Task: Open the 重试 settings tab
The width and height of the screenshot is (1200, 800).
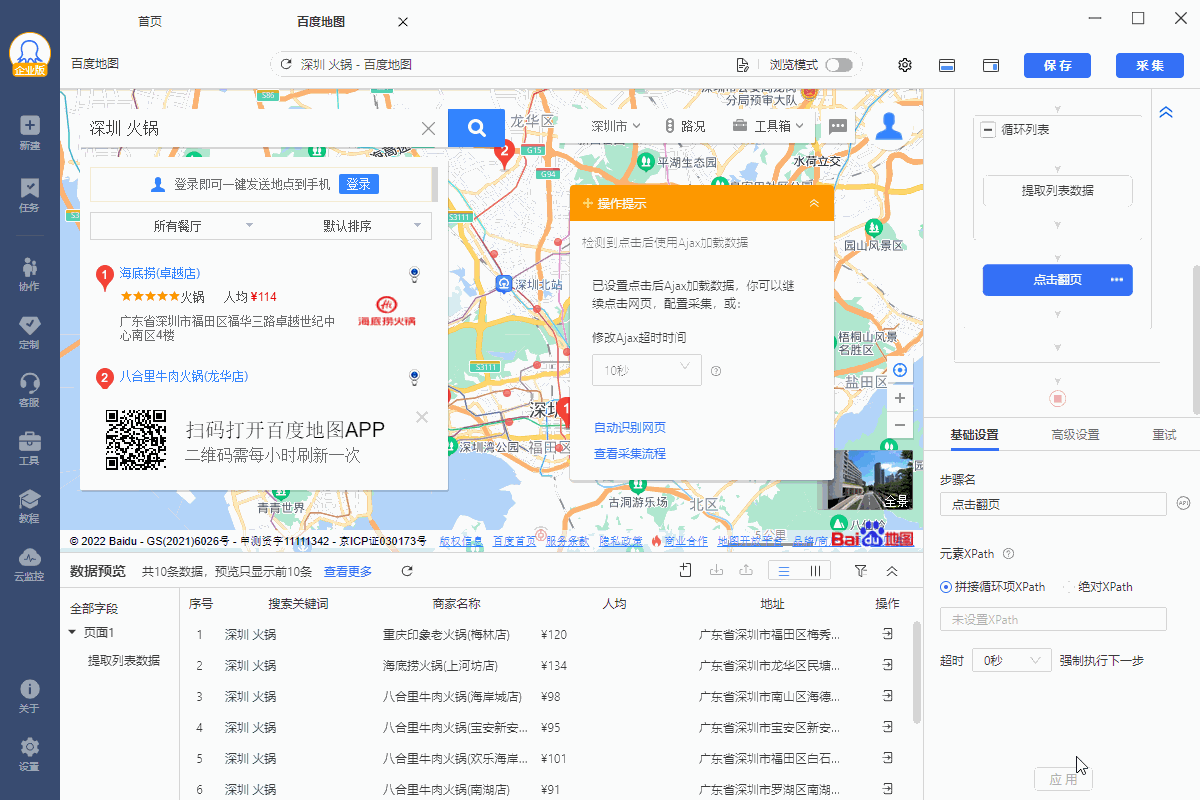Action: [x=1164, y=435]
